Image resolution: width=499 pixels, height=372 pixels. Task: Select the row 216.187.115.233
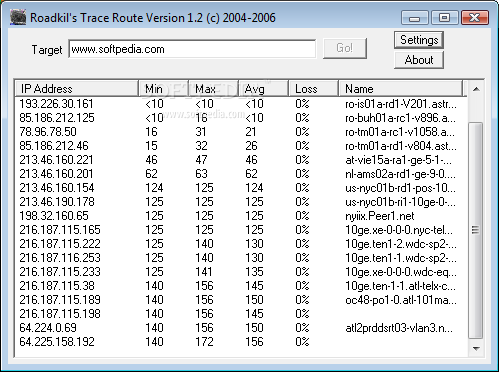pos(241,272)
